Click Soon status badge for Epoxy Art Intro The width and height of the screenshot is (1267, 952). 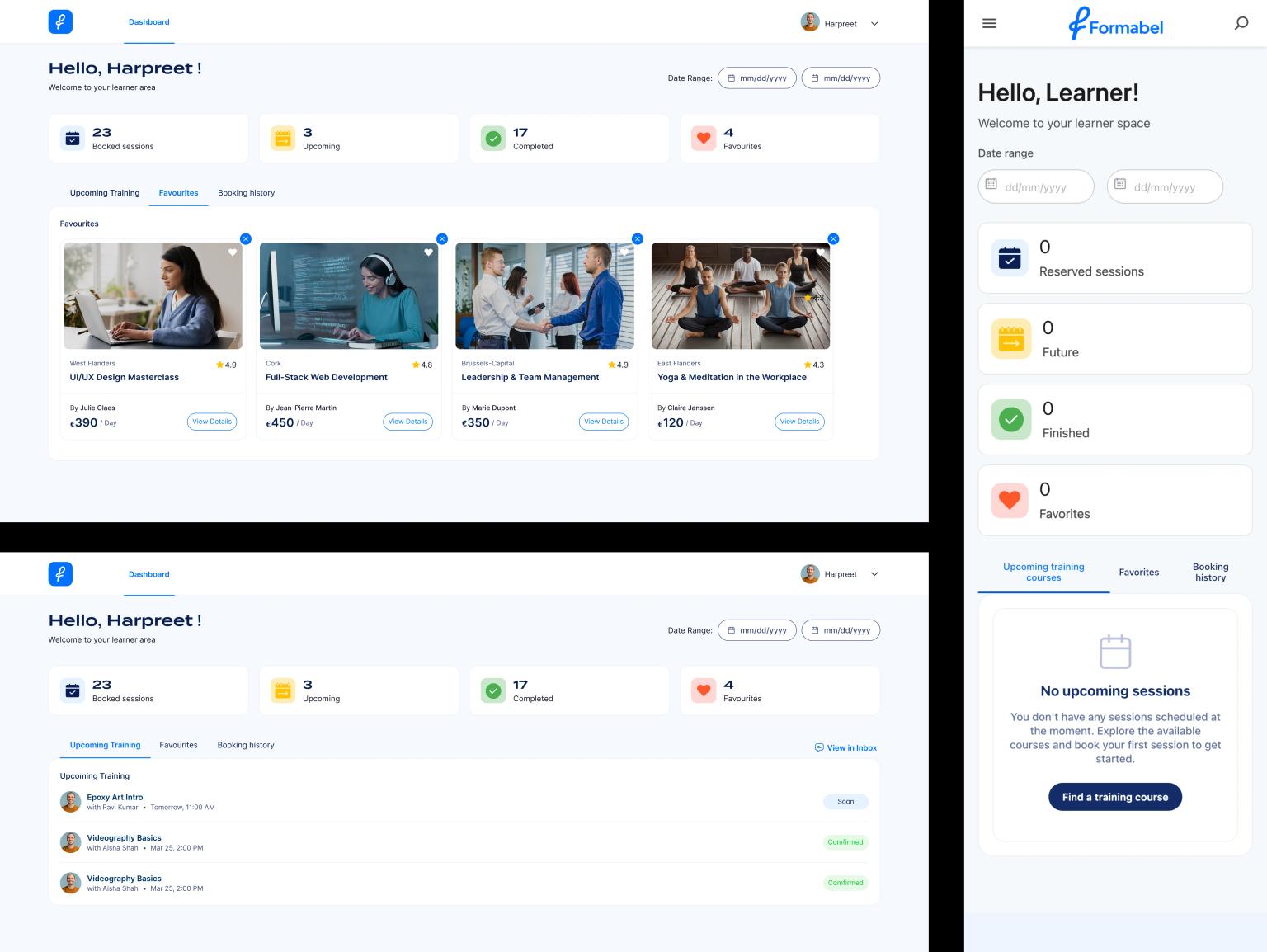pos(845,802)
